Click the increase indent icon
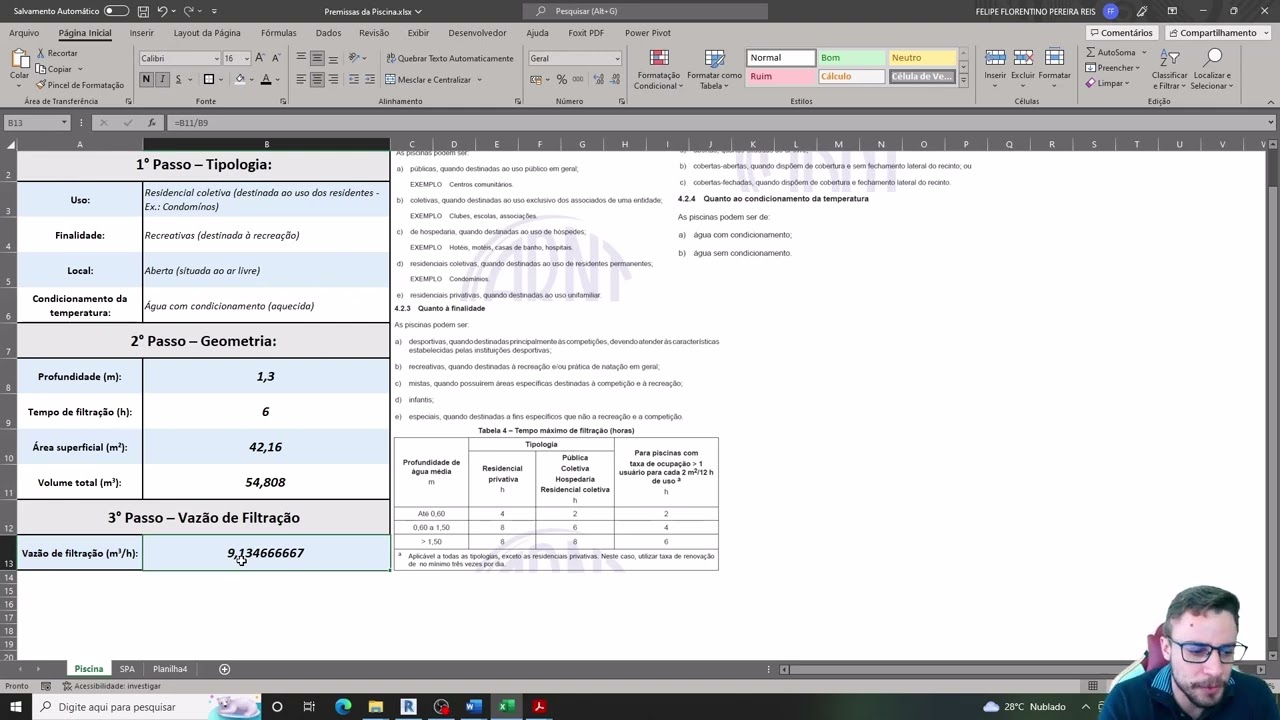 pyautogui.click(x=370, y=79)
